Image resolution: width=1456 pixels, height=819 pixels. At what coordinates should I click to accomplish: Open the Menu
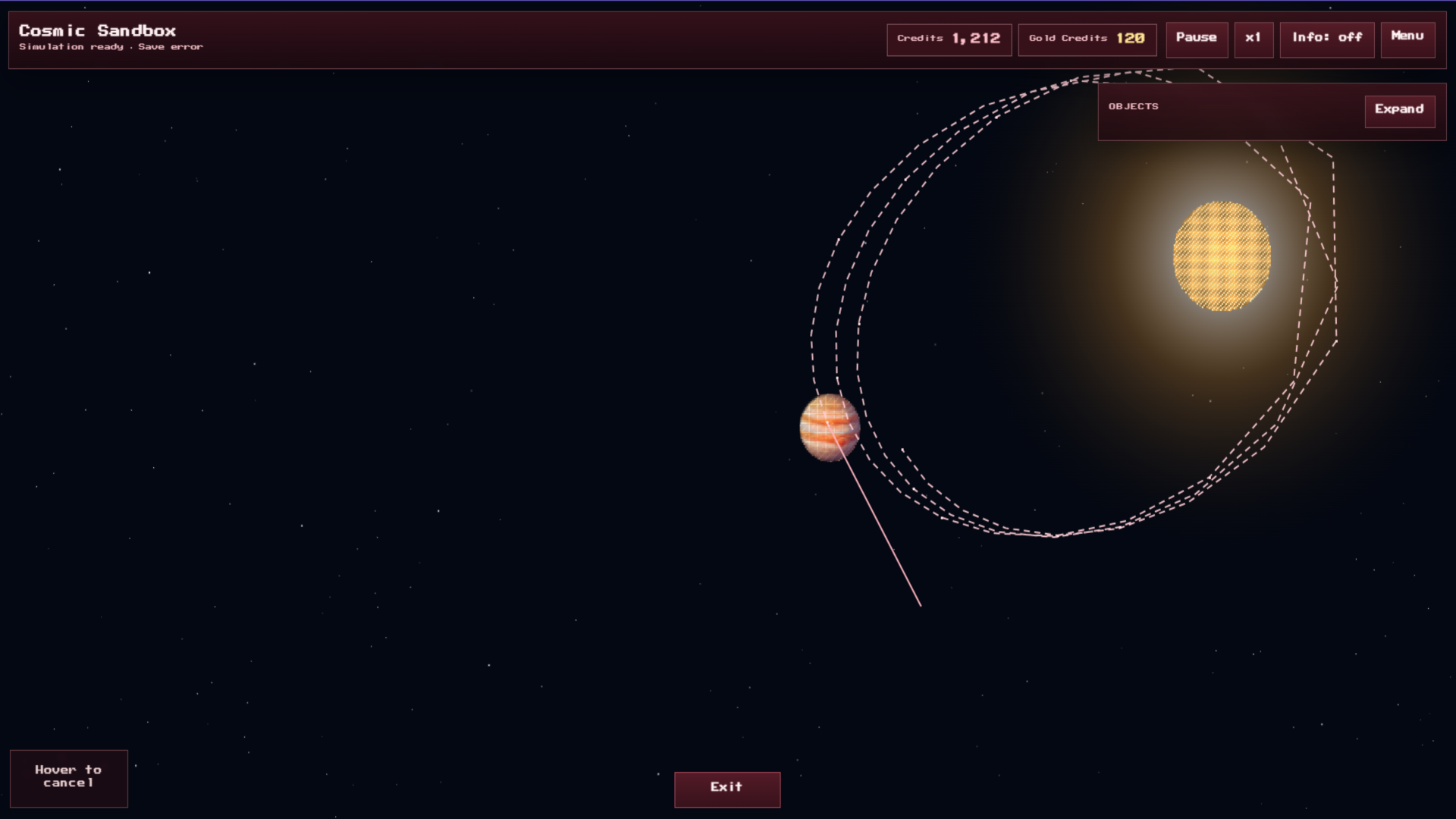pyautogui.click(x=1407, y=39)
